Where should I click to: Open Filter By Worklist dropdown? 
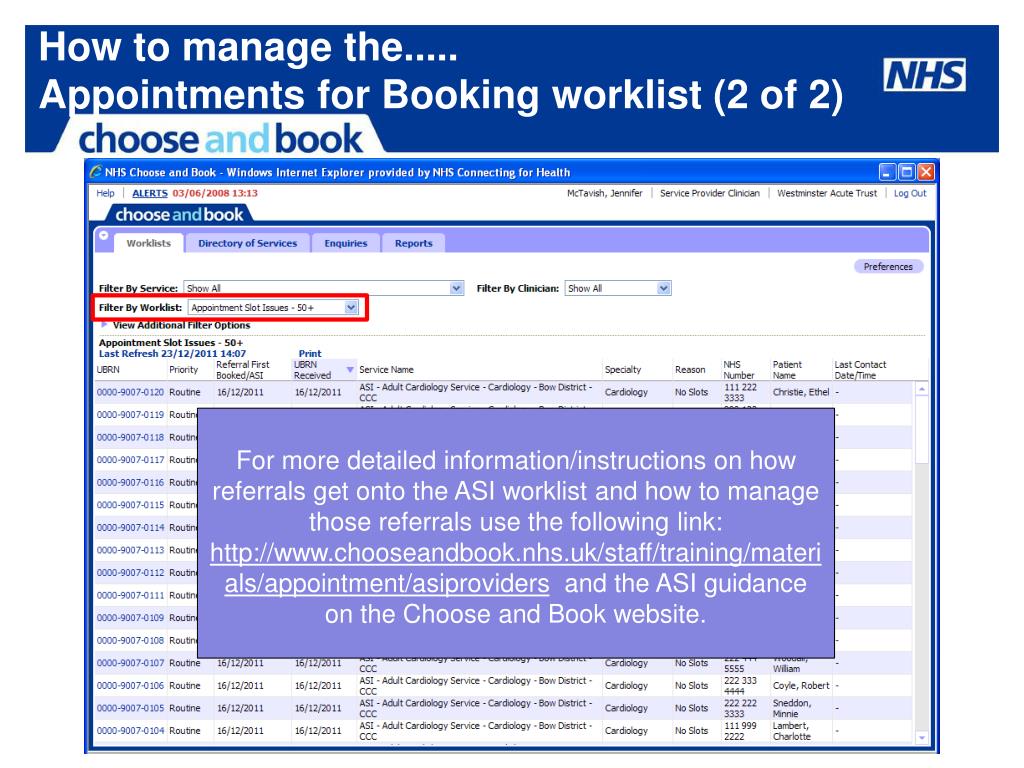tap(351, 308)
